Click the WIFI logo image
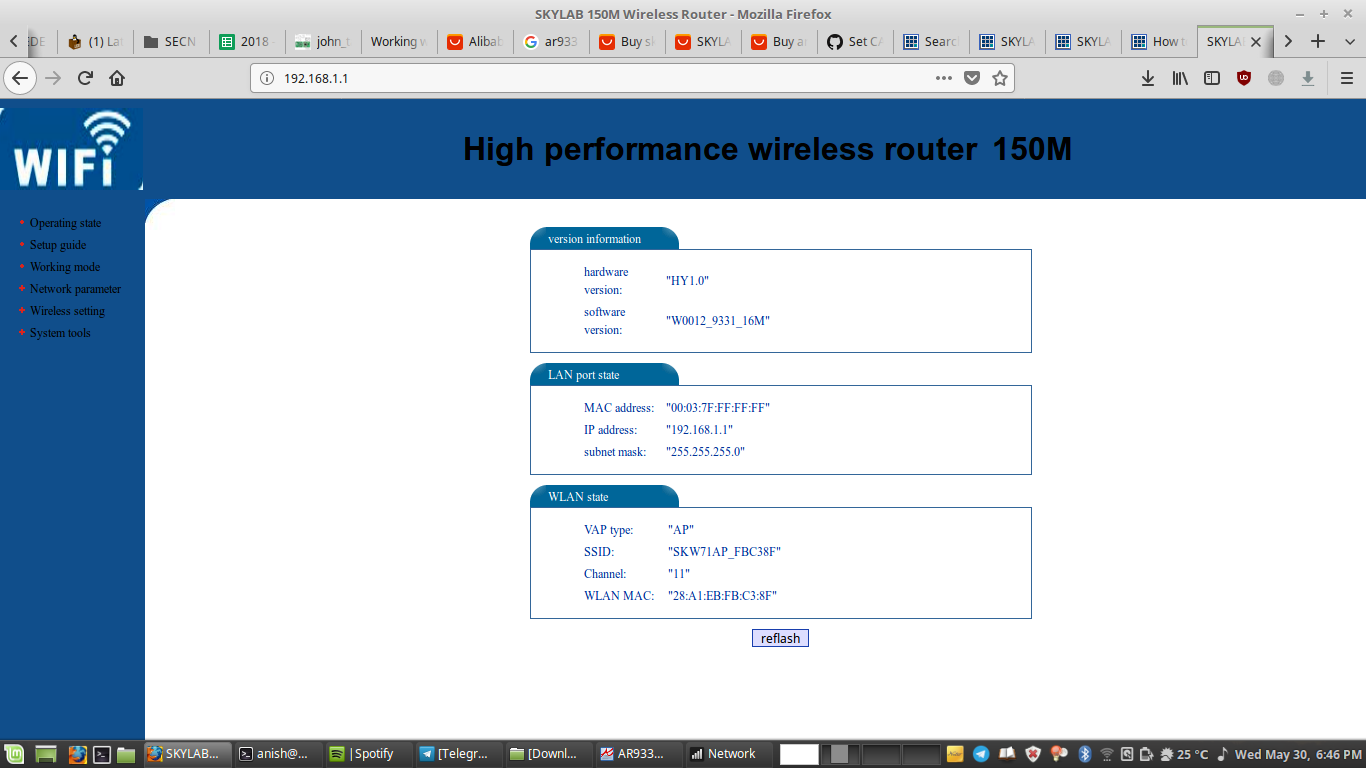The width and height of the screenshot is (1366, 768). 72,148
